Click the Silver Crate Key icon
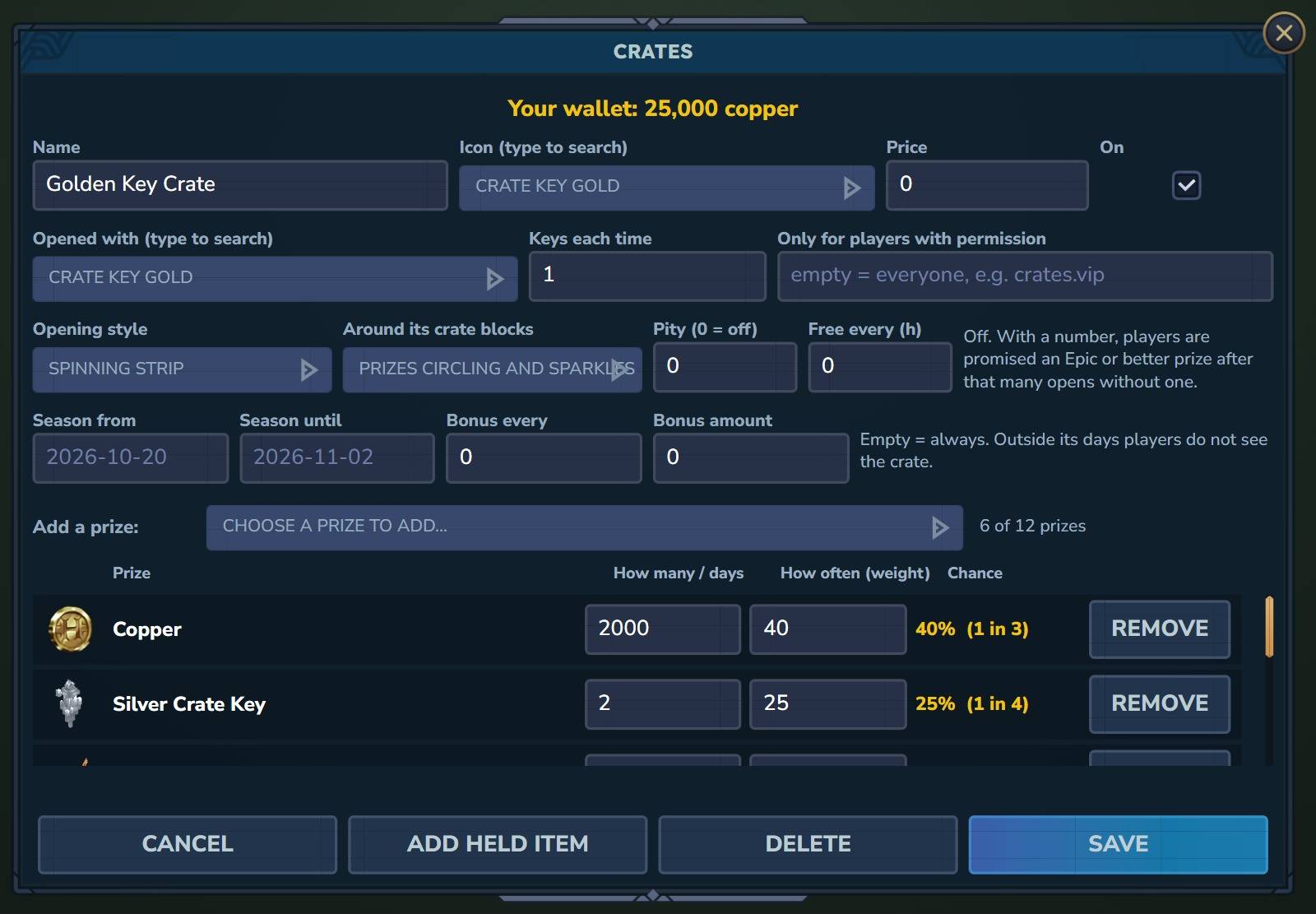 point(70,703)
